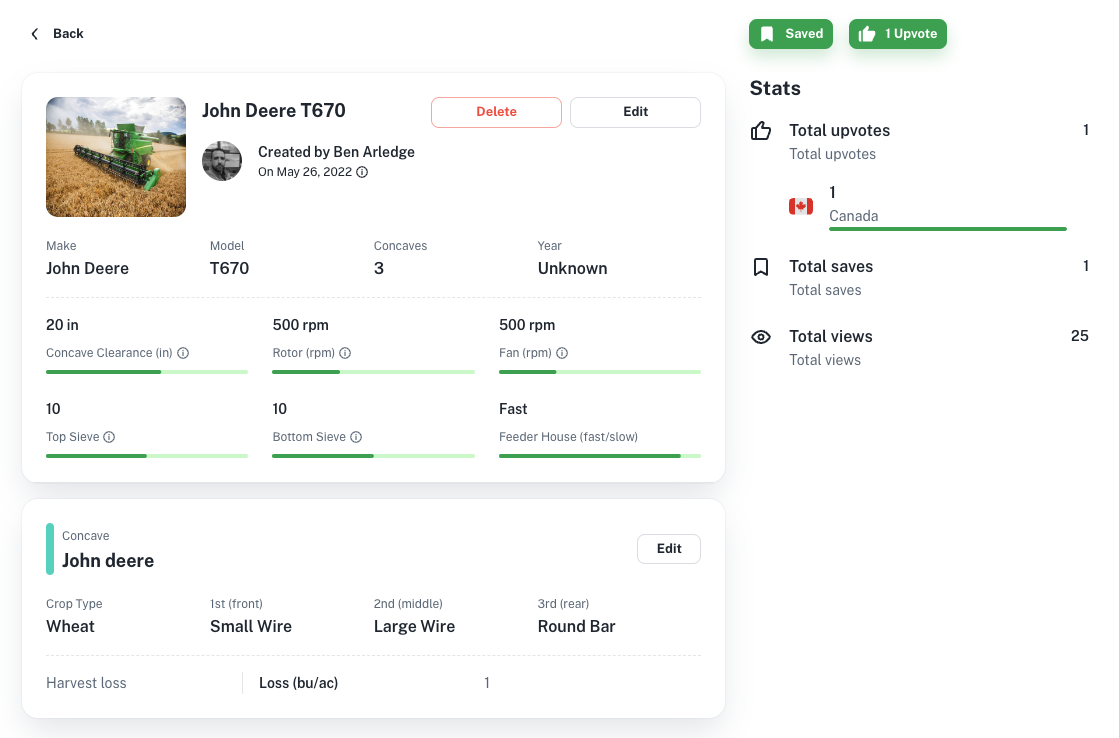Screen dimensions: 1119x738
Task: Click the 1st (front) value 'Small Wire'
Action: click(x=250, y=627)
